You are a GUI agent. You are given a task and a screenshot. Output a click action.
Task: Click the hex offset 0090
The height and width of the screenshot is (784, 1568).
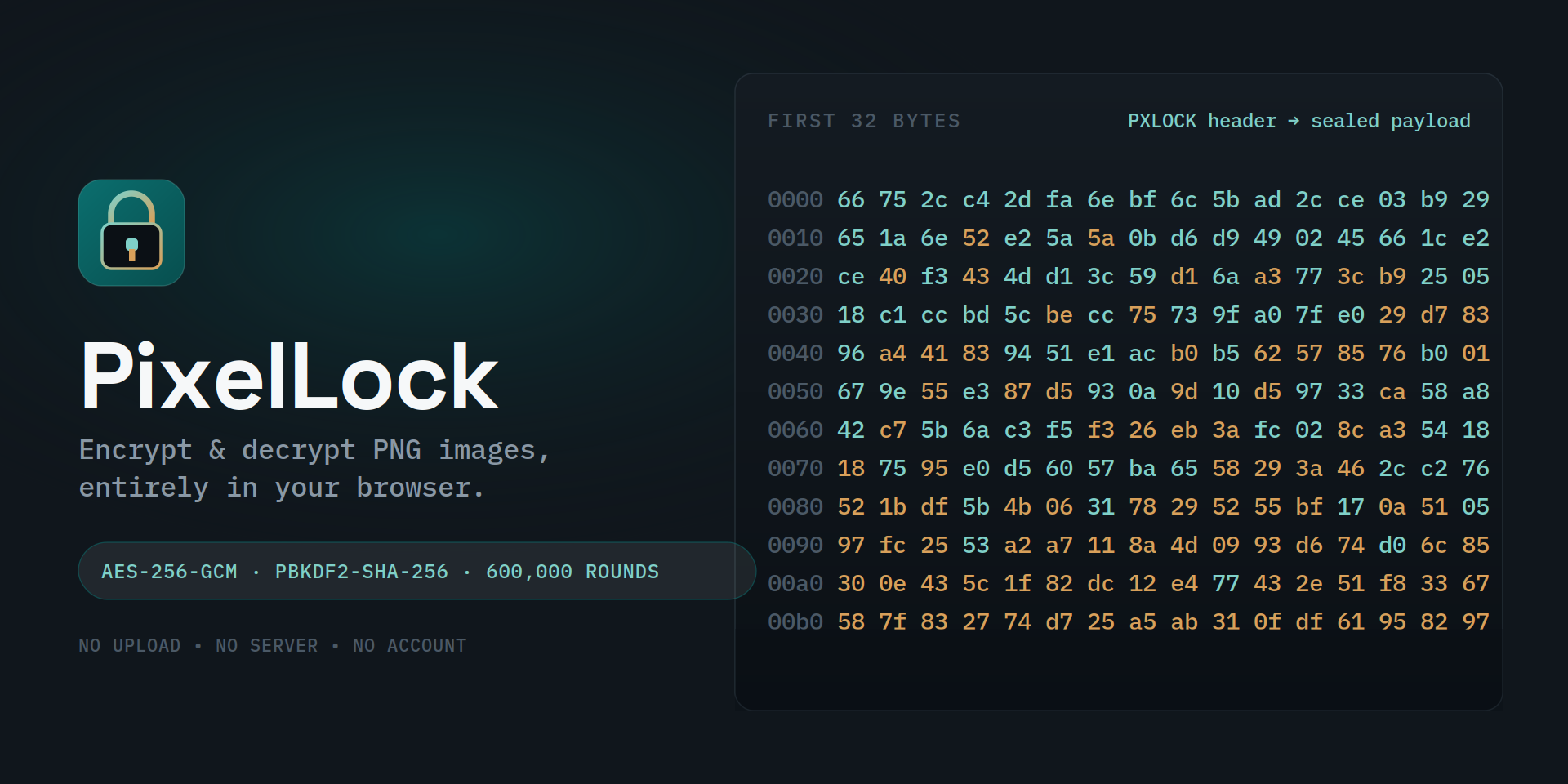[x=795, y=546]
